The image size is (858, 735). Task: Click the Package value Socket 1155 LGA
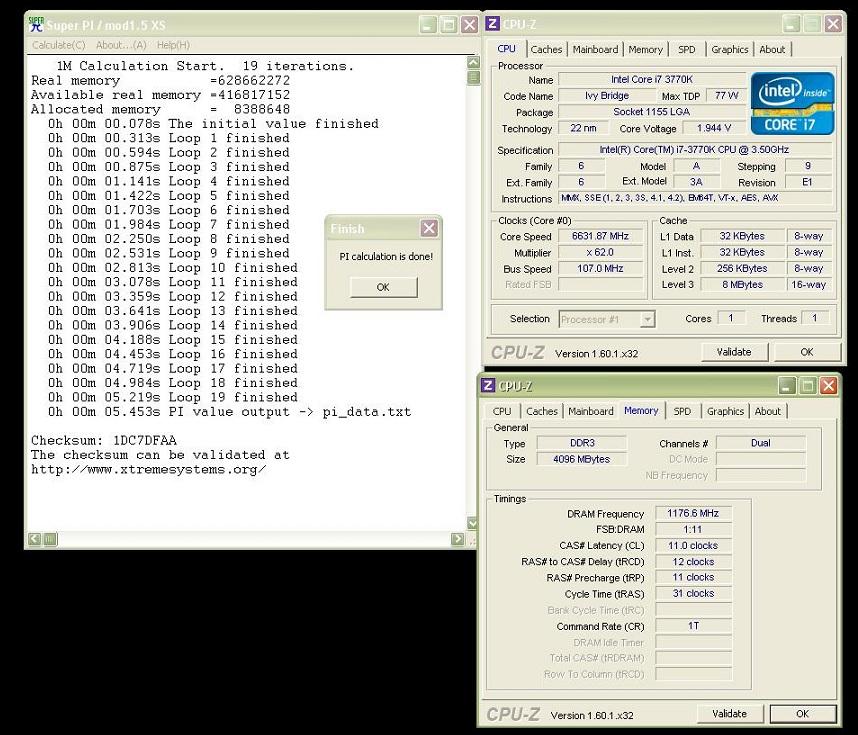(652, 112)
